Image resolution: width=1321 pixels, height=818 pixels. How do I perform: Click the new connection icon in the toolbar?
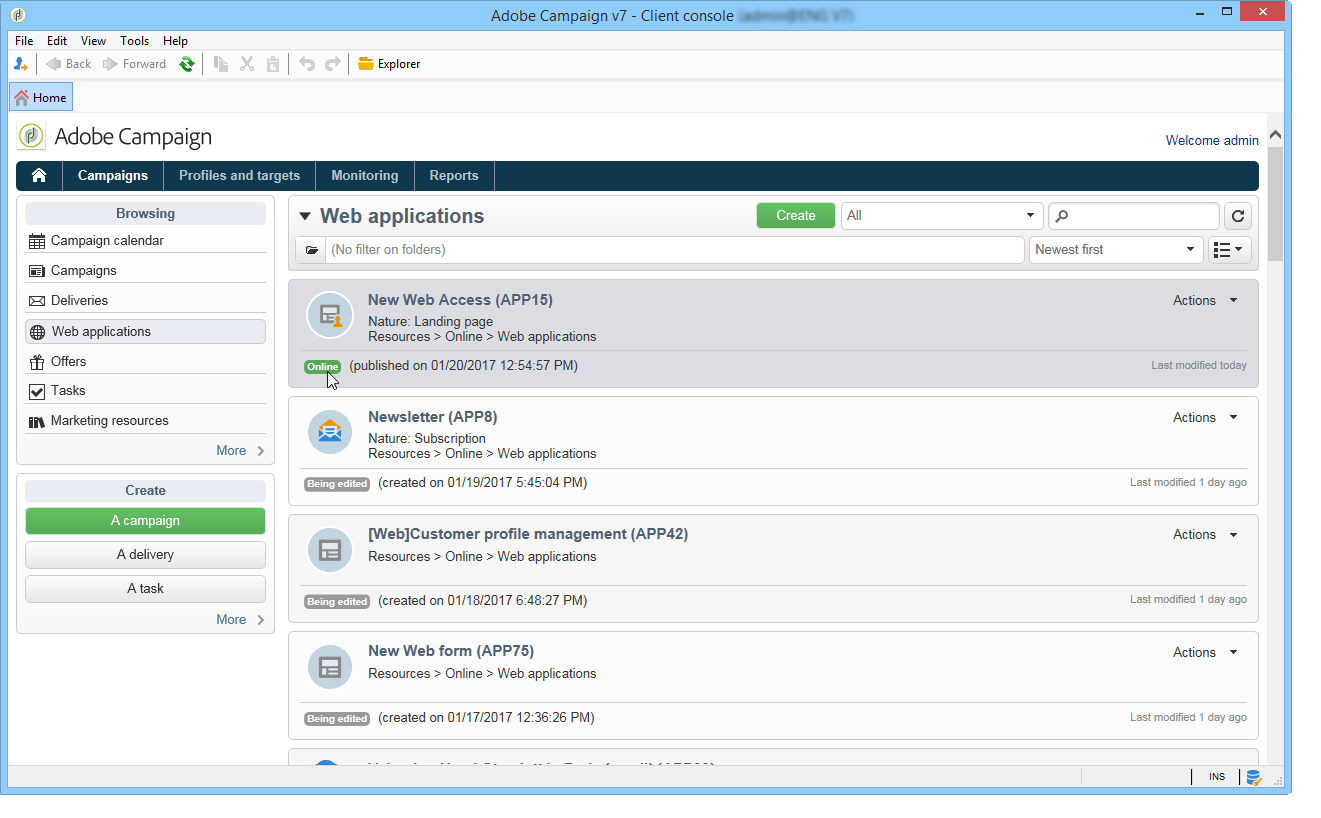(21, 64)
